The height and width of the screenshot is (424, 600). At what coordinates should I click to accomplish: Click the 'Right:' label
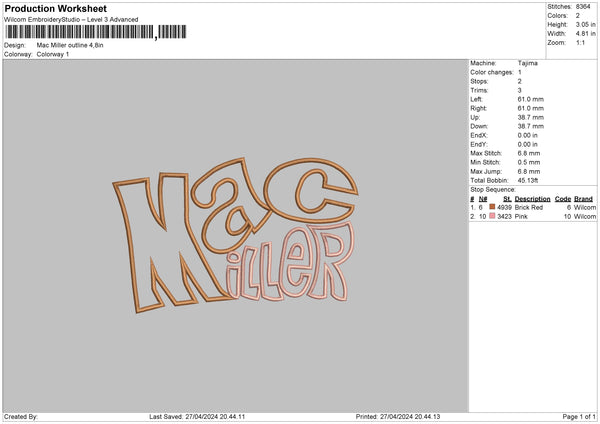tap(479, 108)
